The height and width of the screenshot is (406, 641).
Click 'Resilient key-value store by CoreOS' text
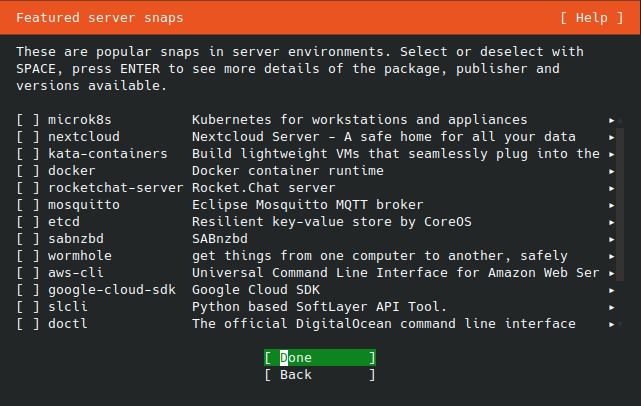click(332, 222)
